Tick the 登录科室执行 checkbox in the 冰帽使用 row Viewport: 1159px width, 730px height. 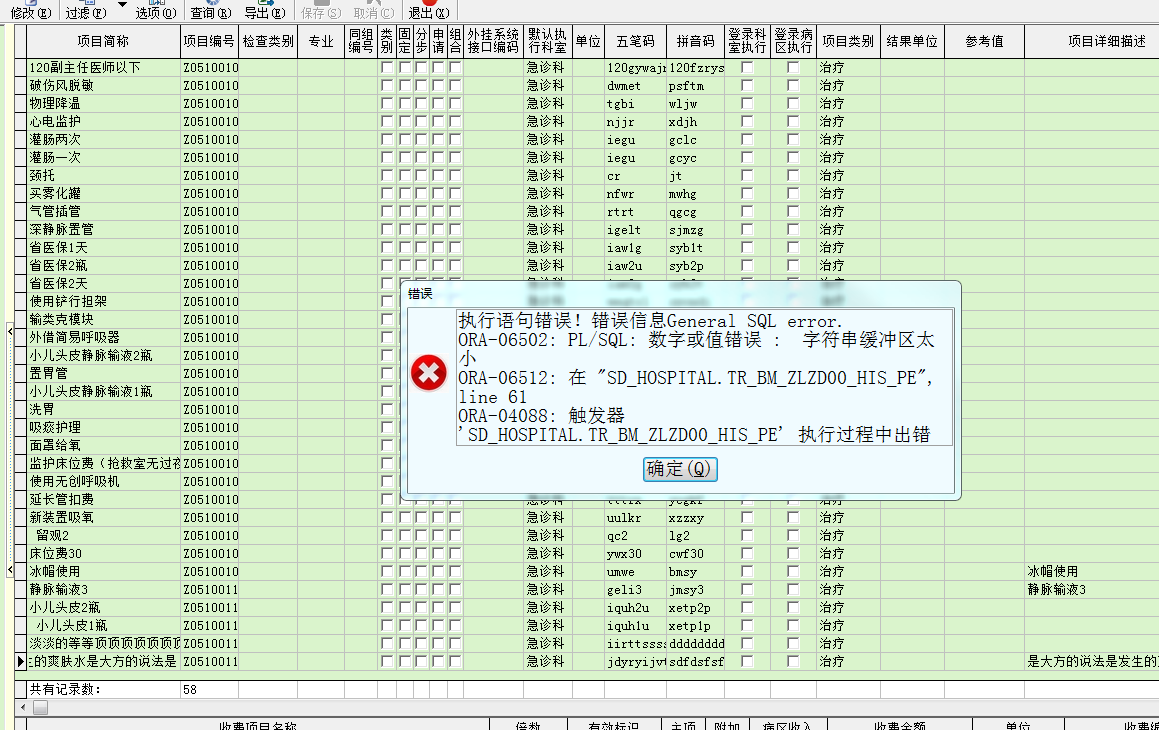[747, 571]
